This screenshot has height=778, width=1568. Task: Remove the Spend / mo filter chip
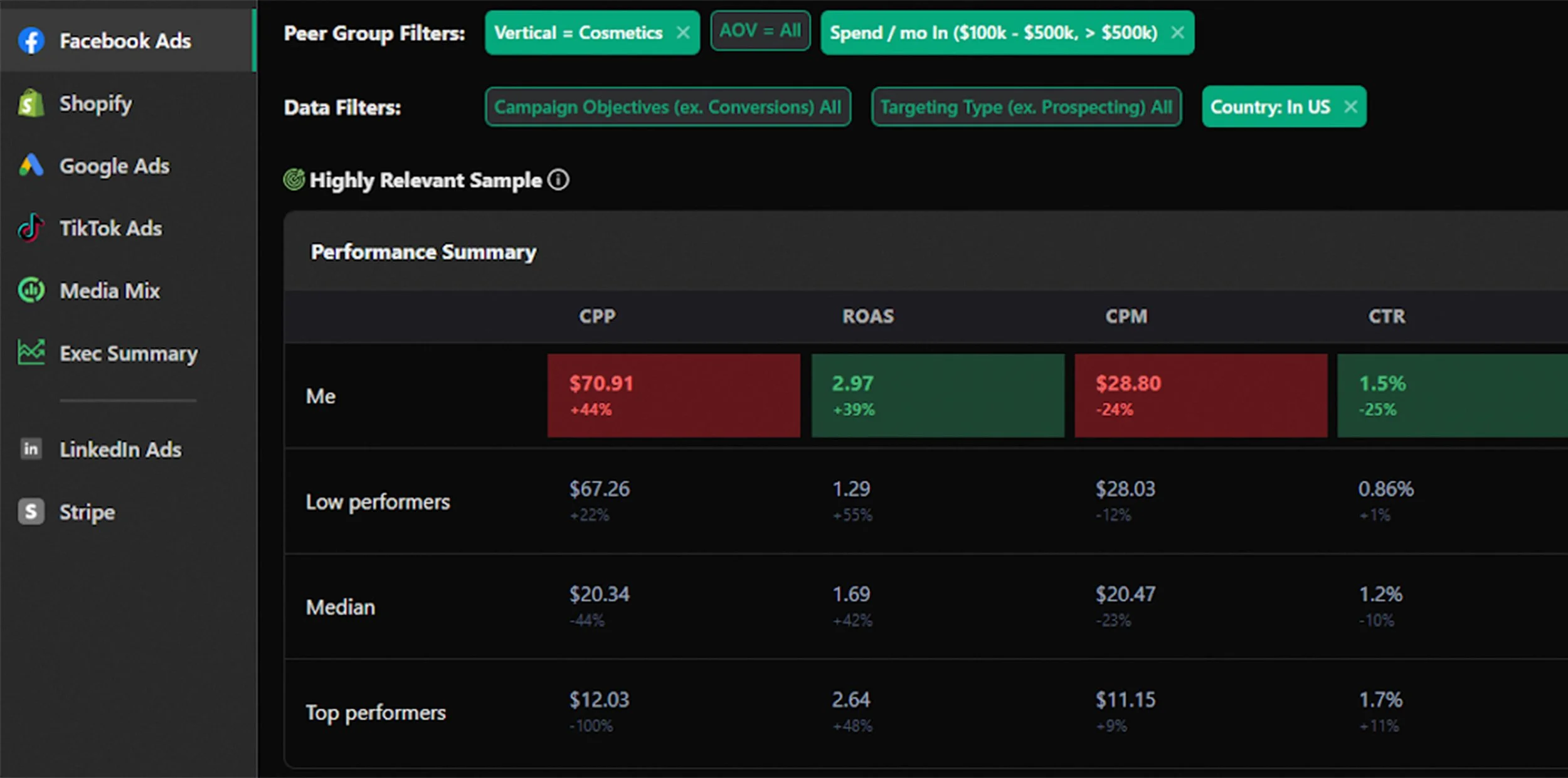tap(1177, 33)
